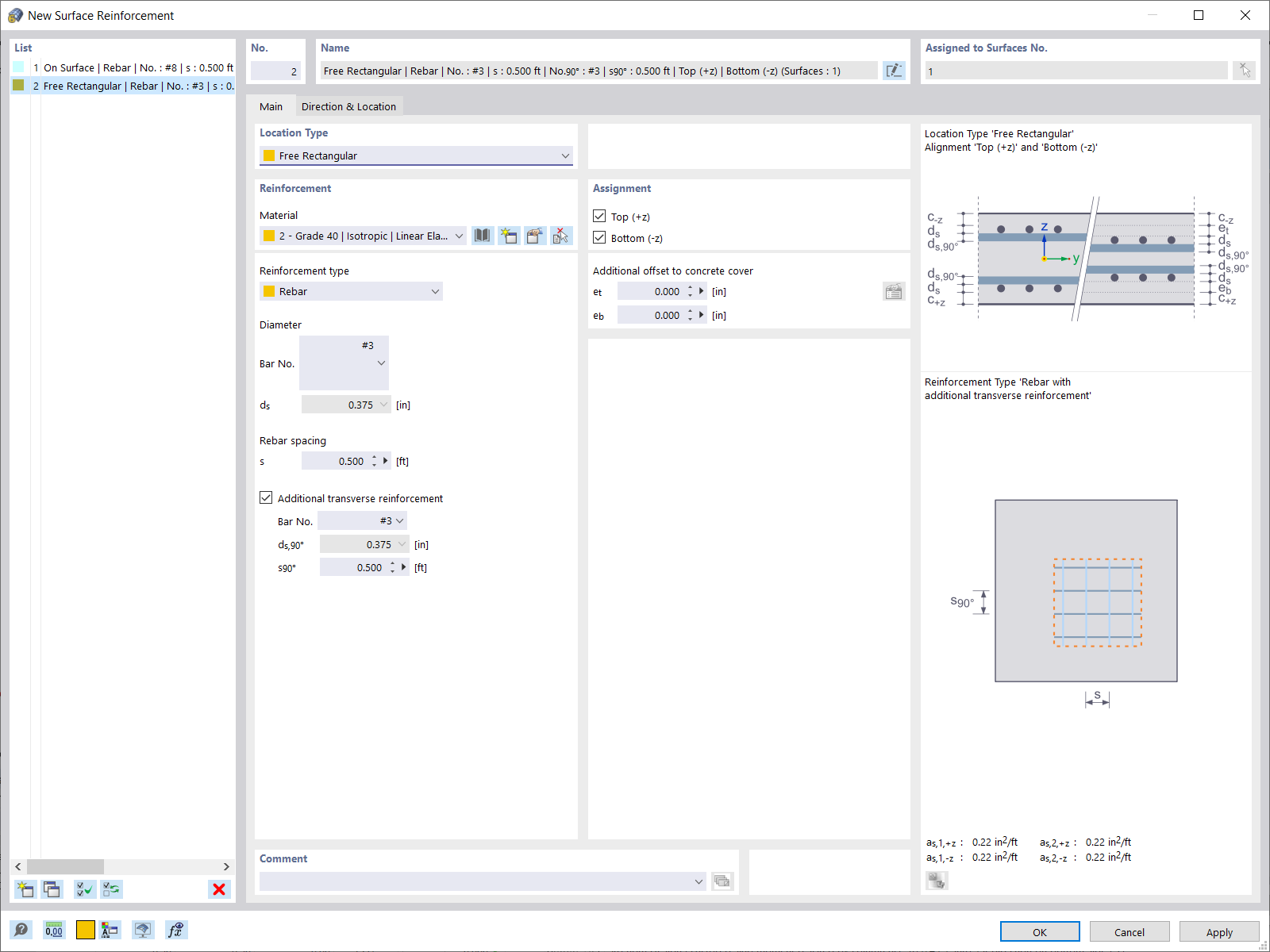Open the material library book icon
Viewport: 1270px width, 952px height.
[482, 236]
